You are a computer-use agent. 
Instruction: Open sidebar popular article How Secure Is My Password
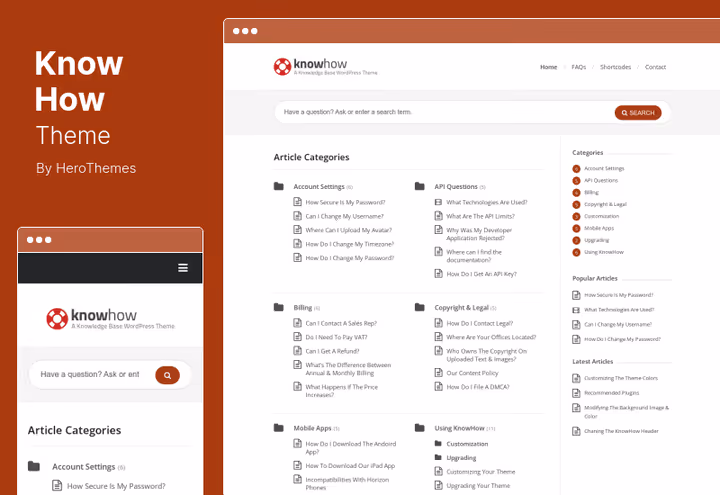pos(618,295)
